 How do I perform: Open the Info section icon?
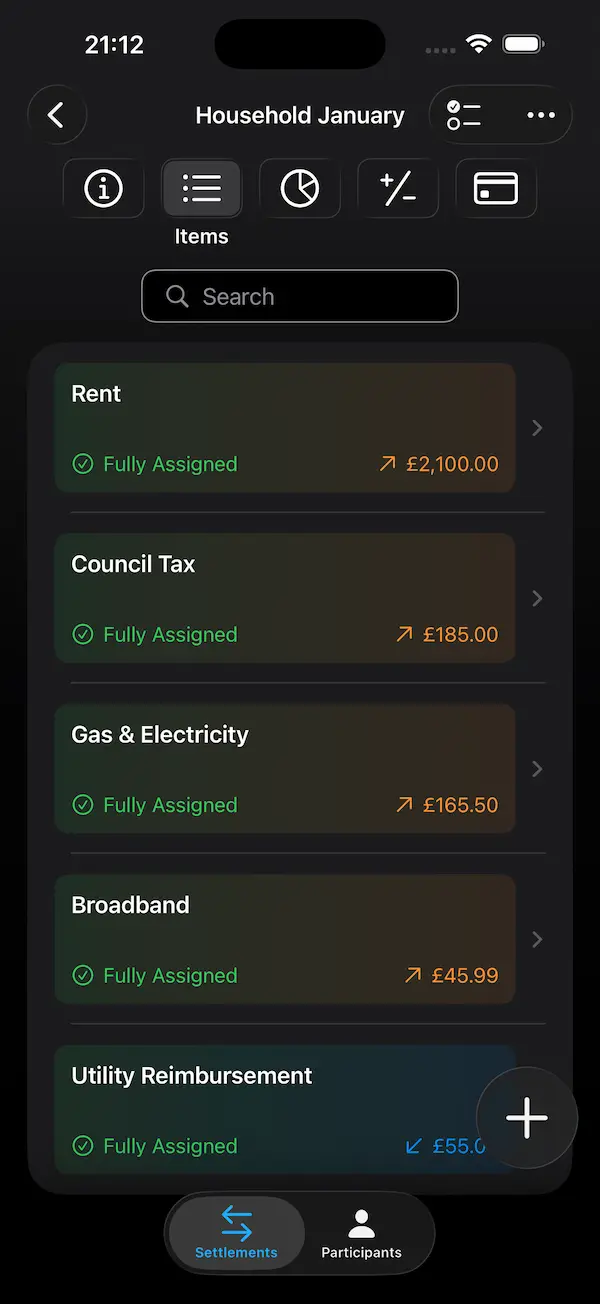(103, 188)
